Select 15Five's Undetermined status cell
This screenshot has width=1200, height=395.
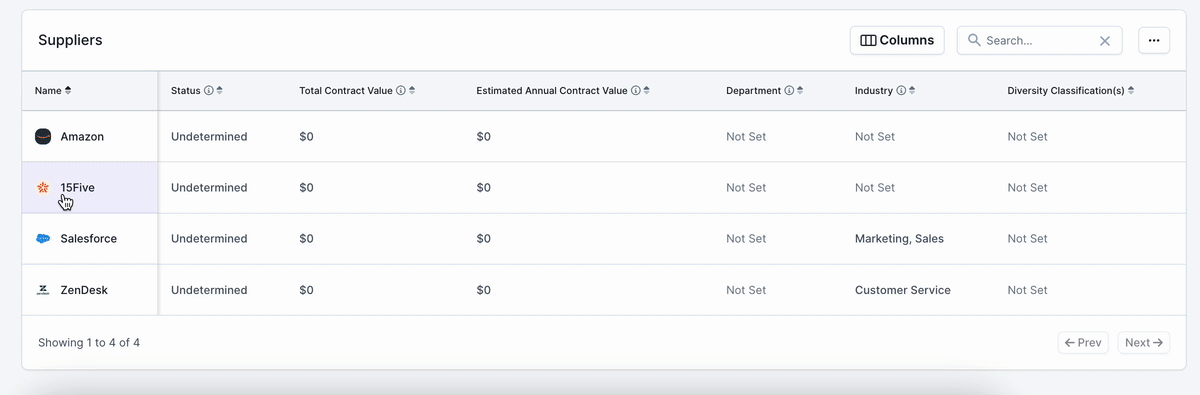(x=209, y=188)
